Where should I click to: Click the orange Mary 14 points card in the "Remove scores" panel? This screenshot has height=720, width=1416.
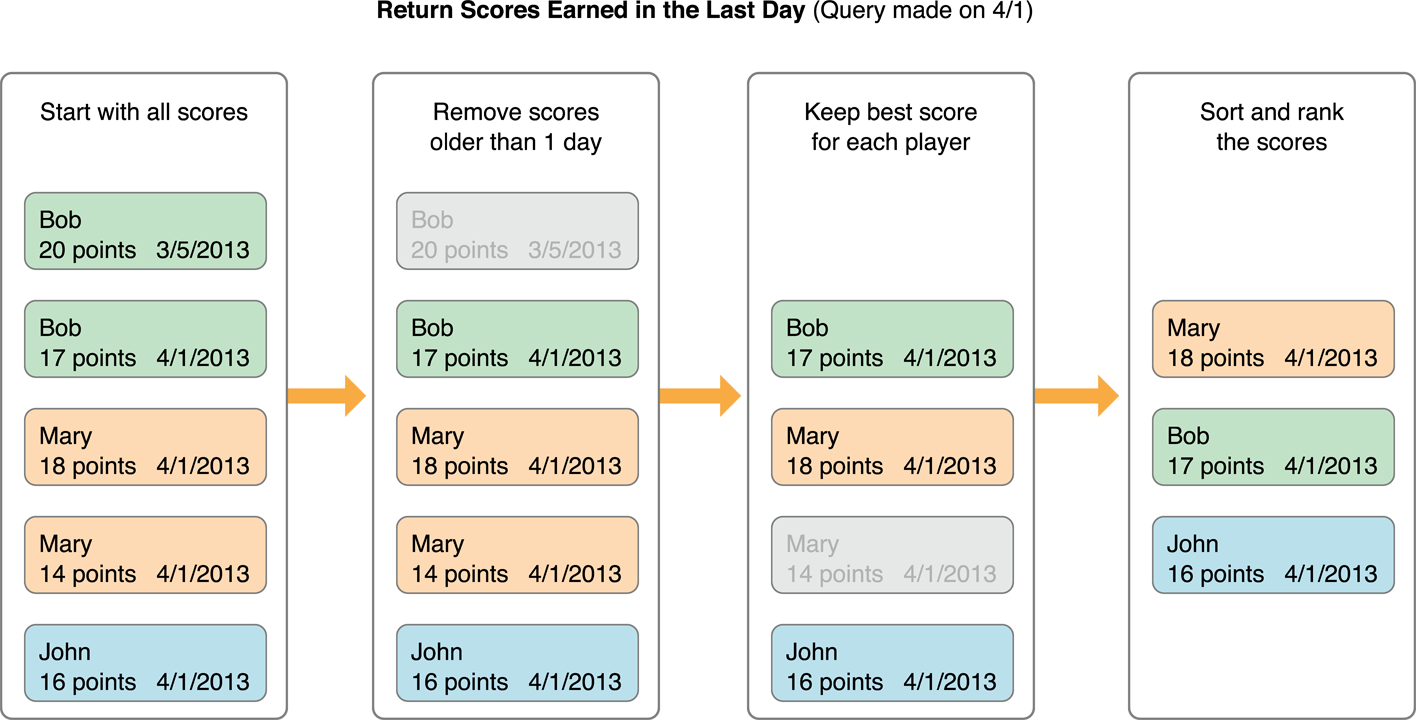pyautogui.click(x=517, y=555)
